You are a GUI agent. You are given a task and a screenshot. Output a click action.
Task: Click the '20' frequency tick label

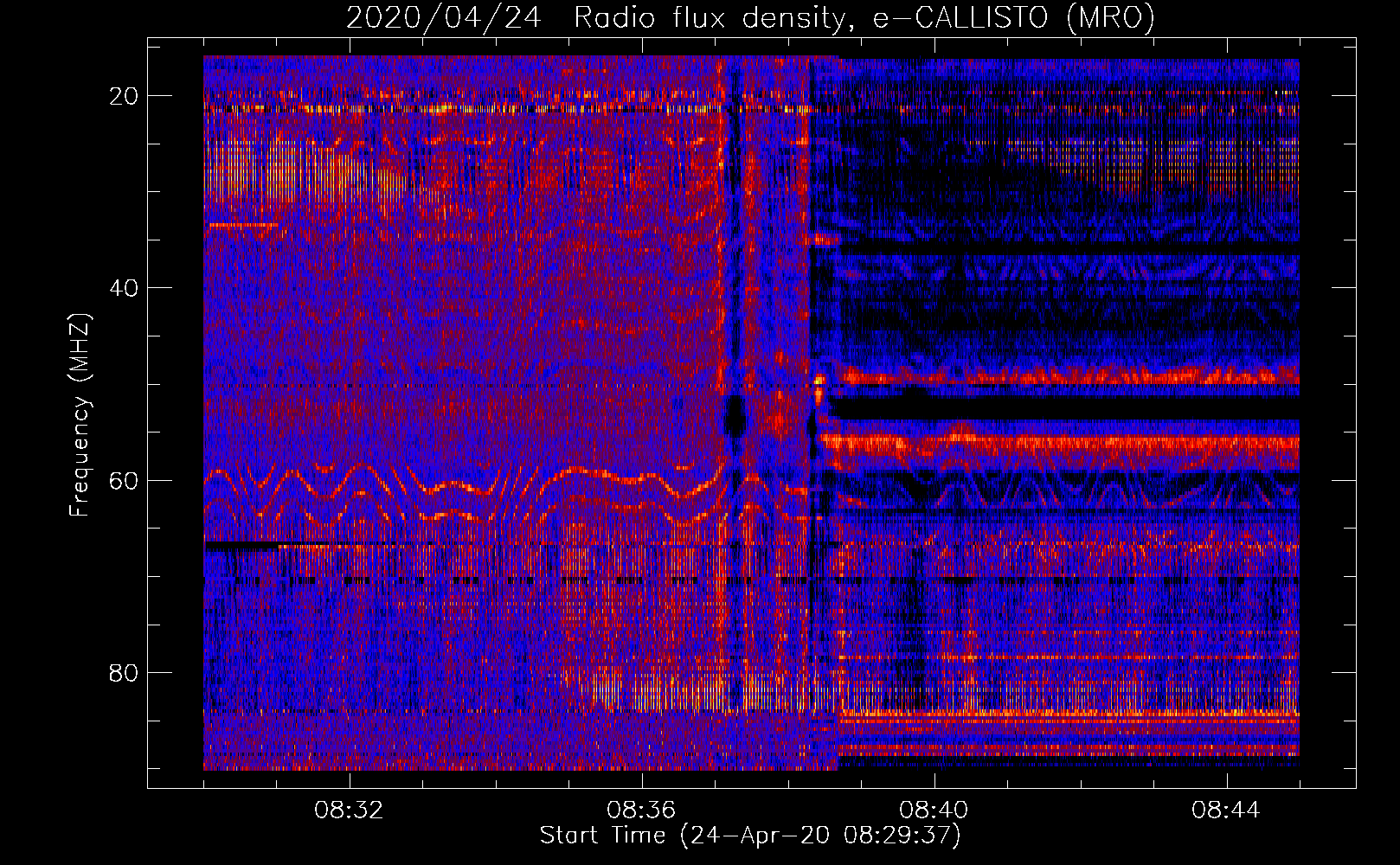(125, 96)
